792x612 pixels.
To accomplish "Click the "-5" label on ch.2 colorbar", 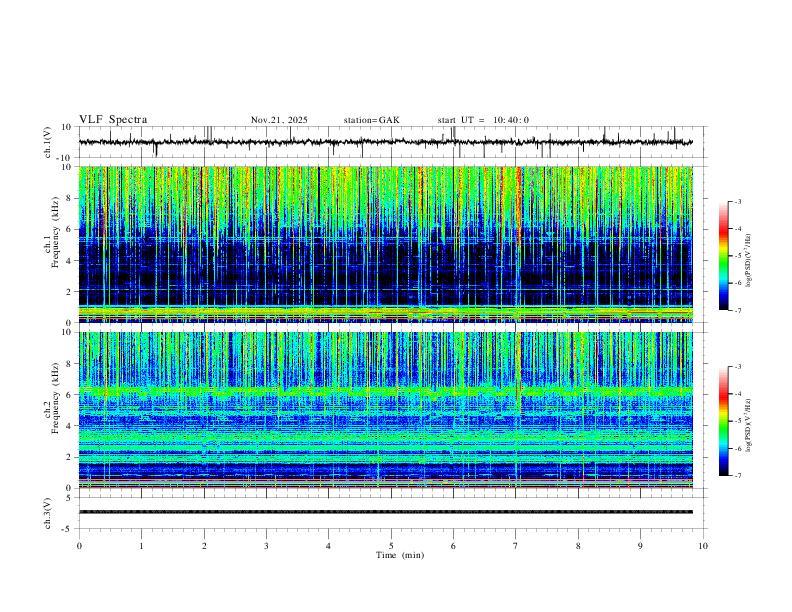I will click(x=737, y=421).
